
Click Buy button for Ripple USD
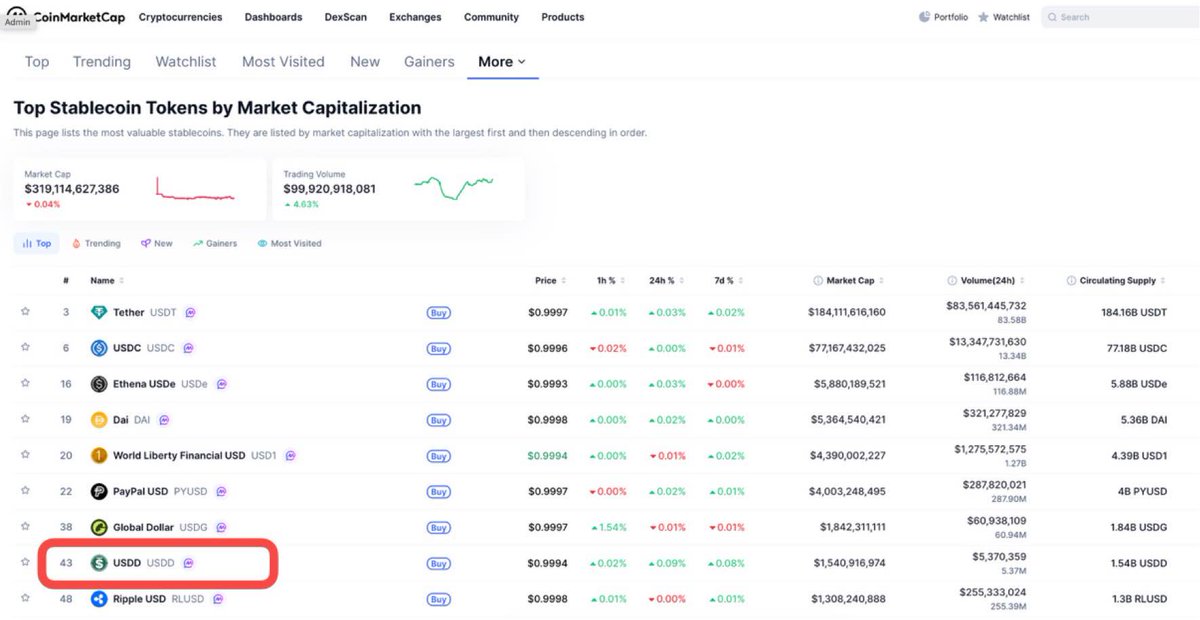(438, 599)
